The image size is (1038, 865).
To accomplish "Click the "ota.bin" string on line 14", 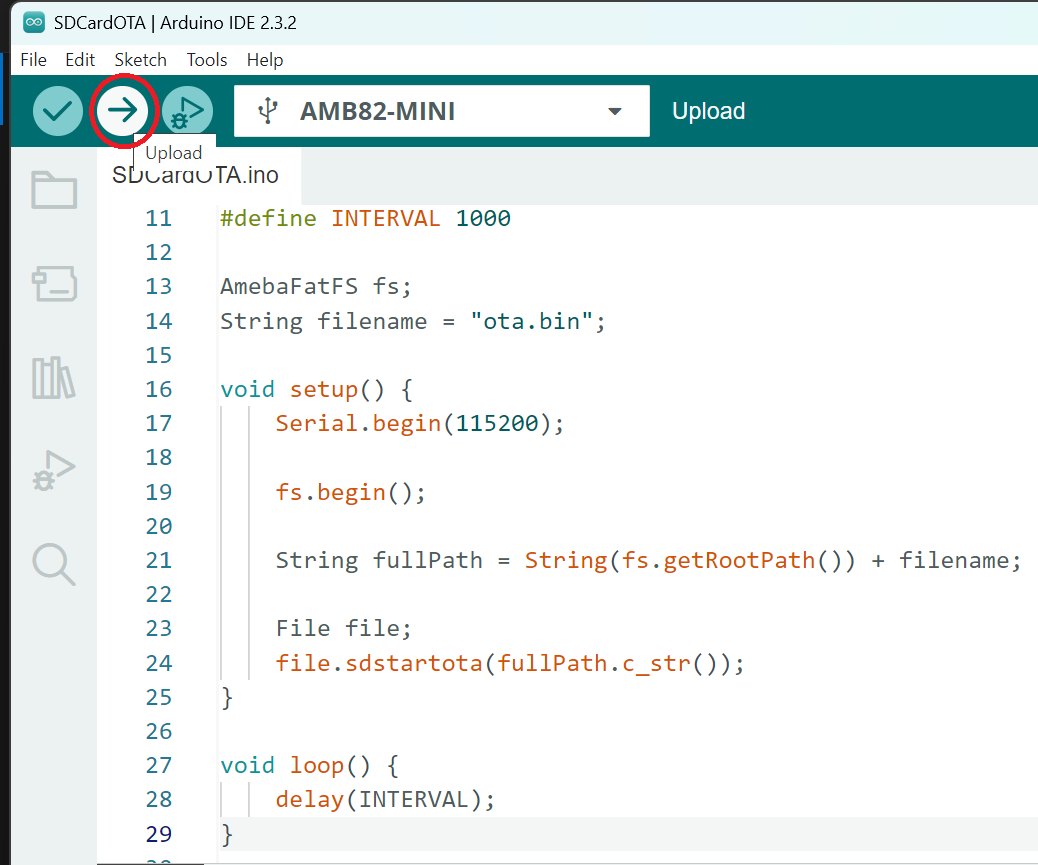I will click(532, 321).
